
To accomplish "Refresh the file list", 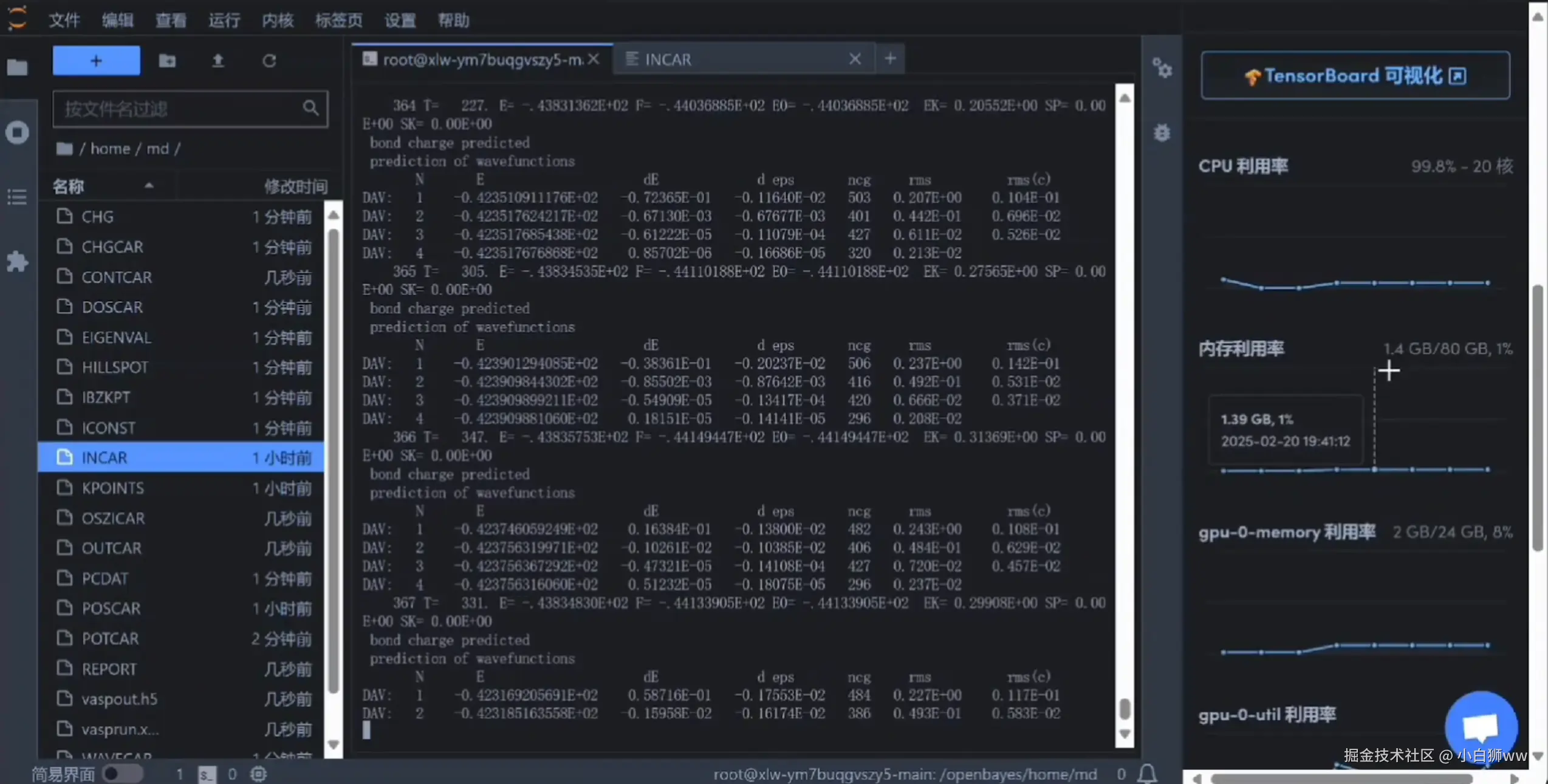I will [269, 61].
